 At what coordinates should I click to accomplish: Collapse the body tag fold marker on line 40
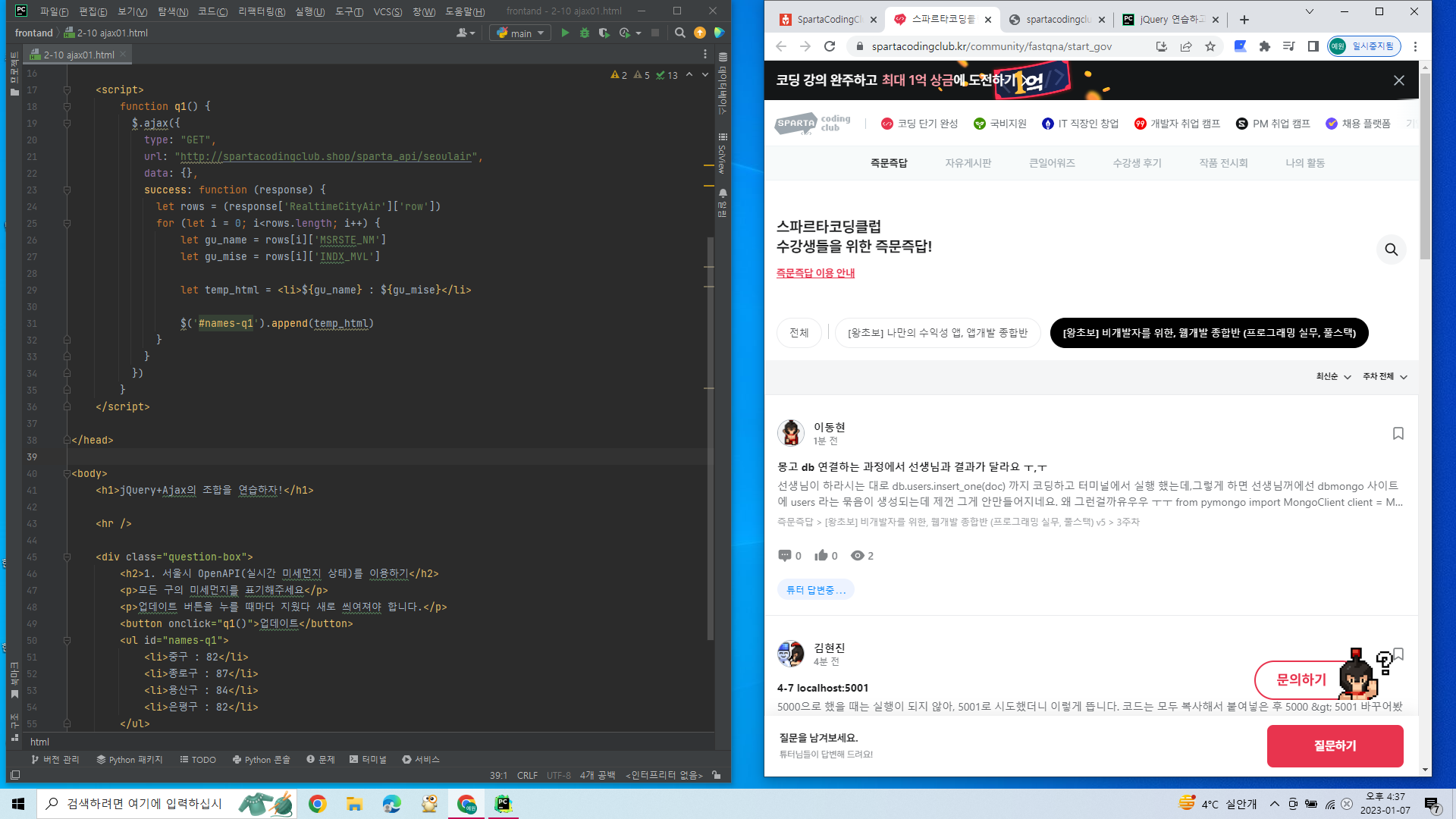[67, 473]
